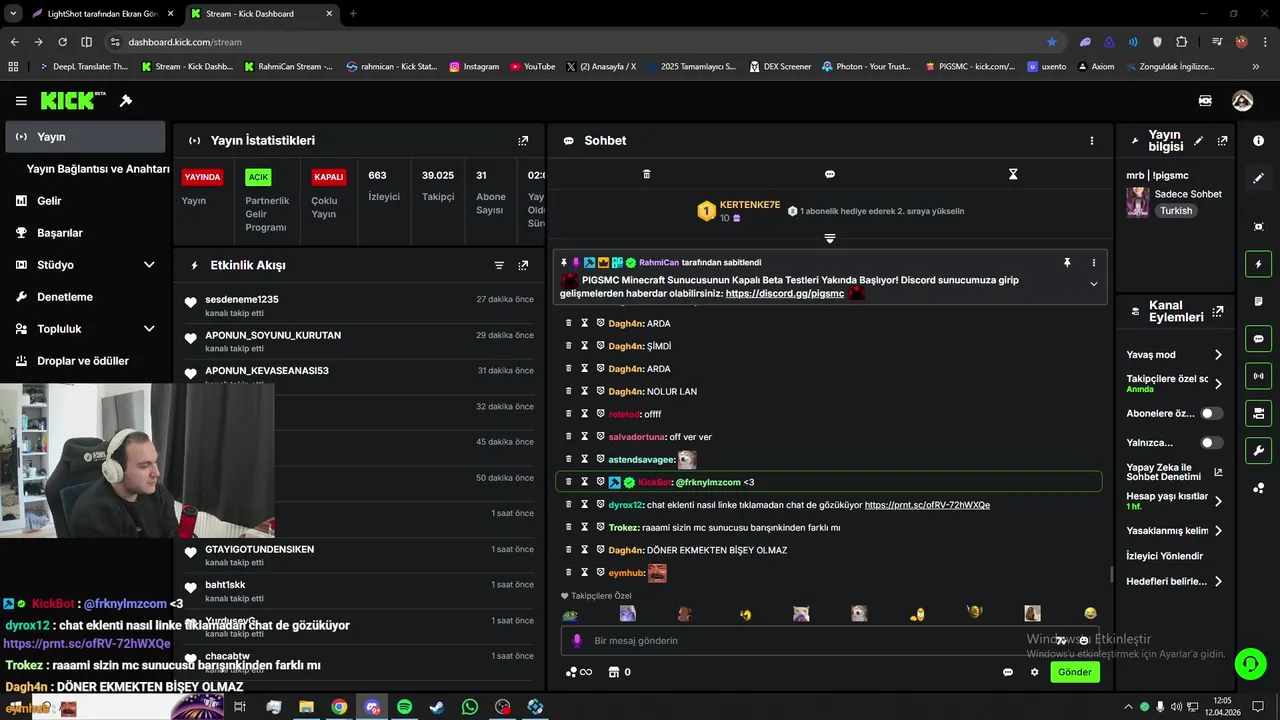Toggle the Abonelere öz... switch
Image resolution: width=1280 pixels, height=720 pixels.
coord(1211,413)
